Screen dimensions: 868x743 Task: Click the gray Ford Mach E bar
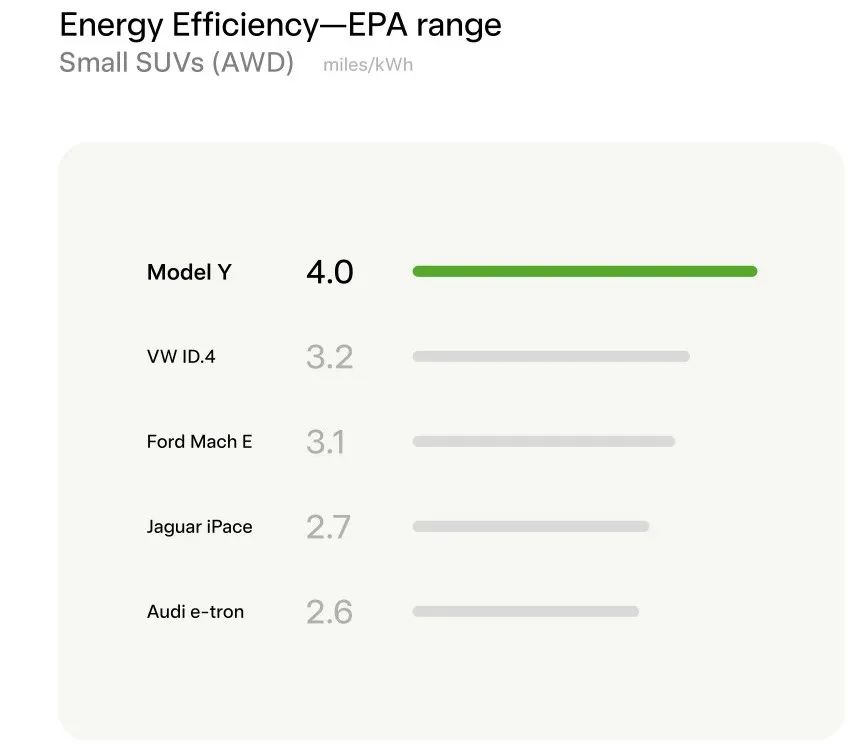544,441
